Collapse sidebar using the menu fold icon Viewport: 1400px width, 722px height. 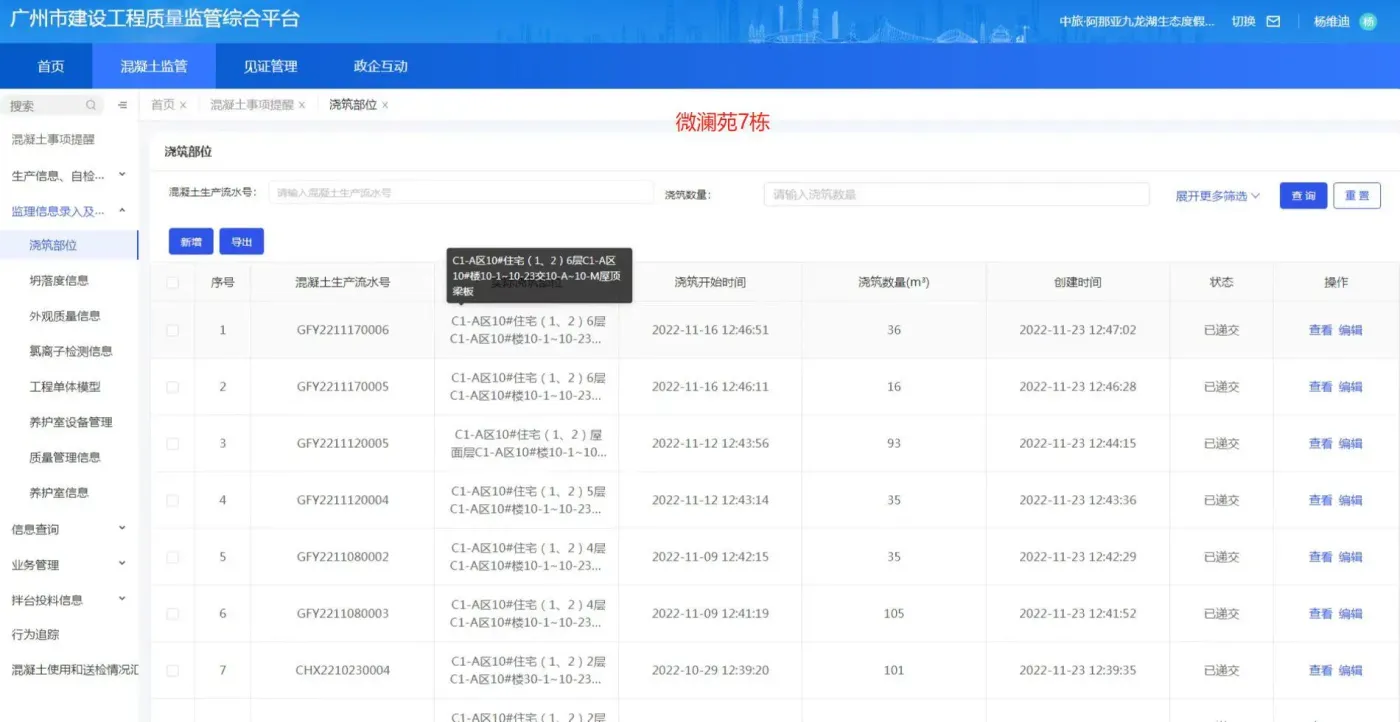pos(122,105)
